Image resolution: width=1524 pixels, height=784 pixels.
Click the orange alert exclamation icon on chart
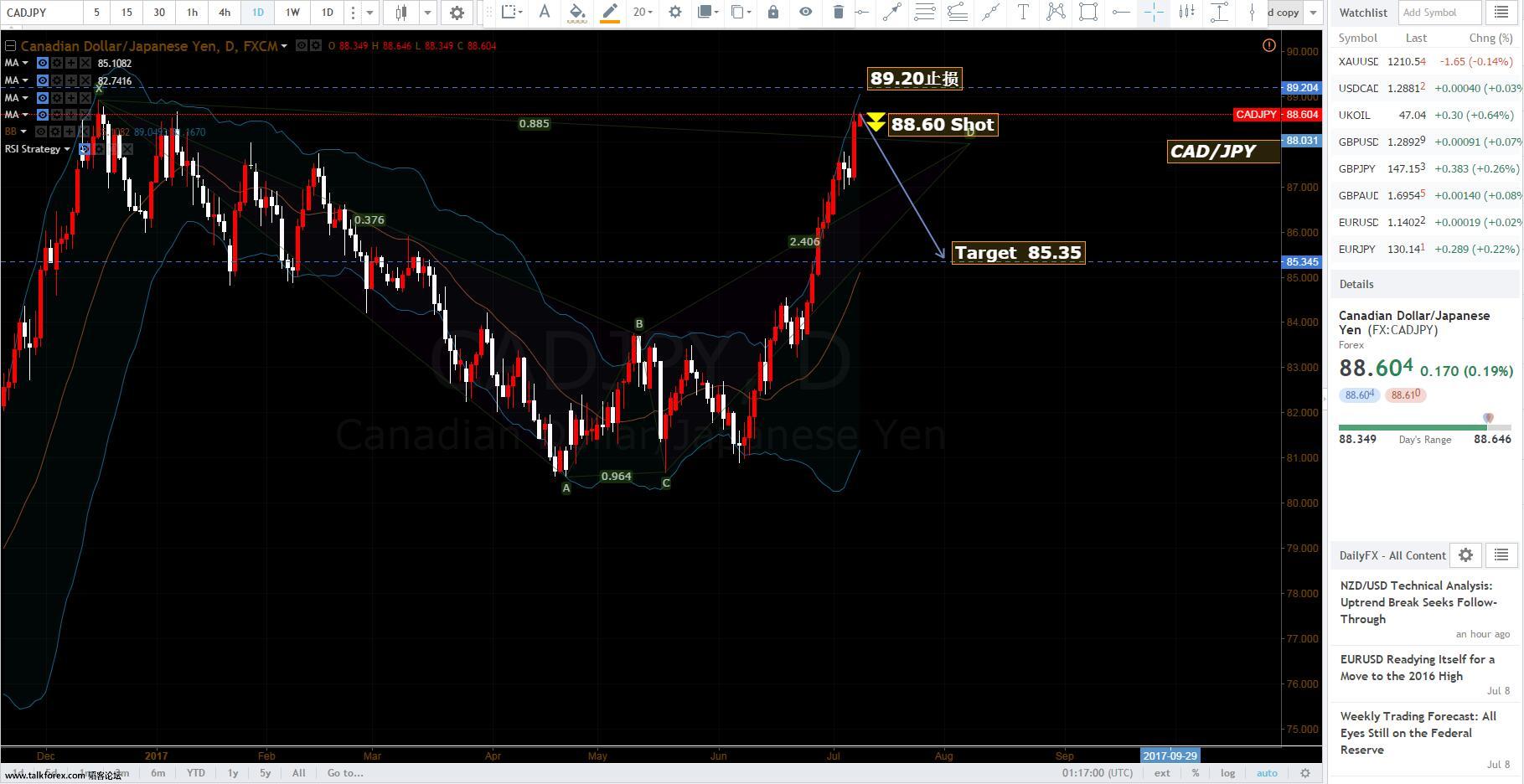(1268, 46)
